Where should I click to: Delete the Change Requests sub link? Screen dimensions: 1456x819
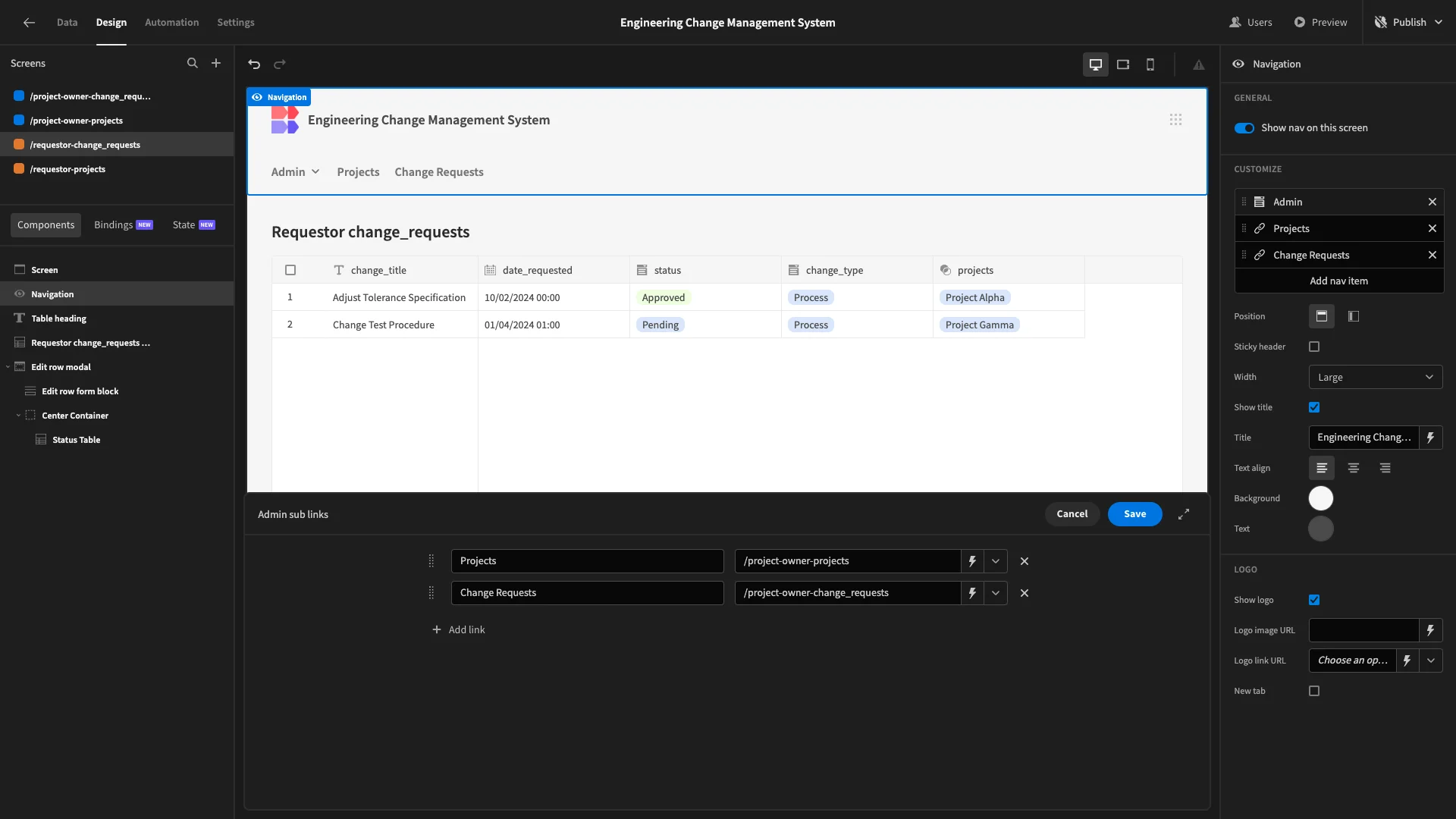pyautogui.click(x=1025, y=593)
